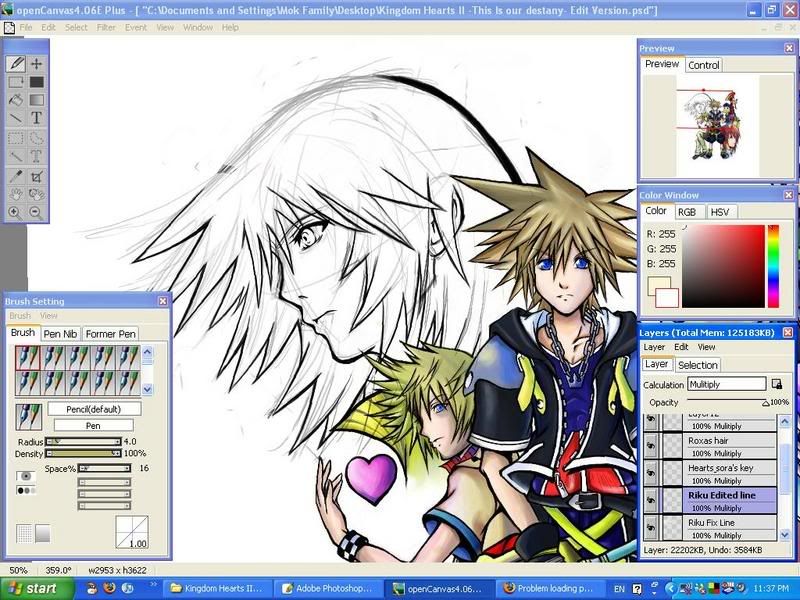Select the Pen drawing tool in toolbox
Image resolution: width=800 pixels, height=600 pixels.
pos(16,64)
